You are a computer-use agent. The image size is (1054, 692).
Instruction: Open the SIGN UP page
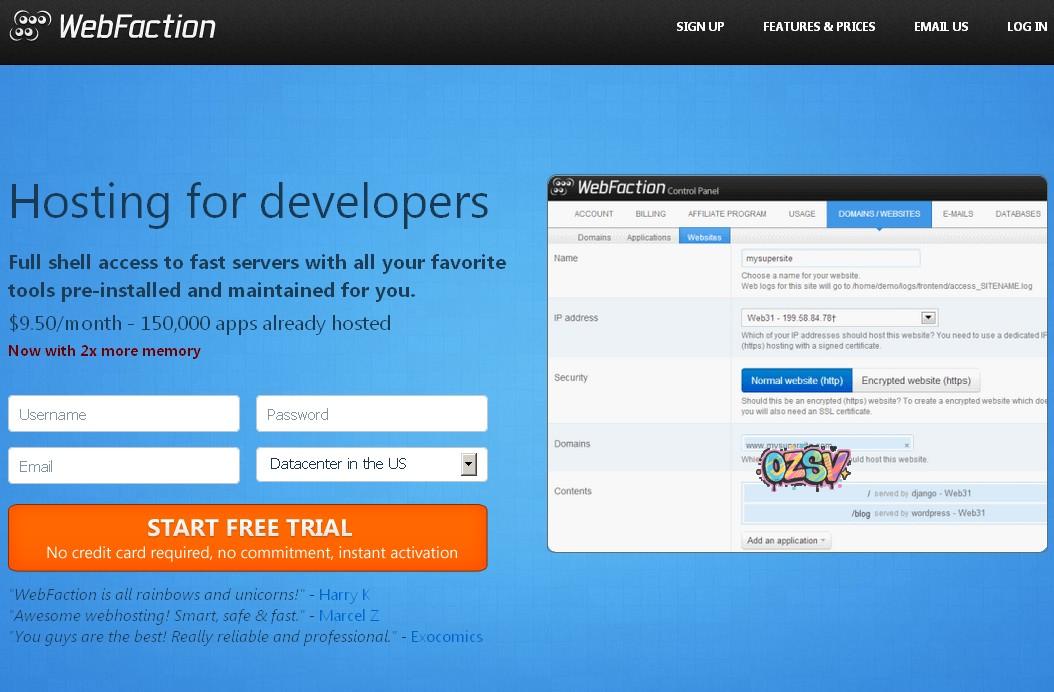point(700,27)
